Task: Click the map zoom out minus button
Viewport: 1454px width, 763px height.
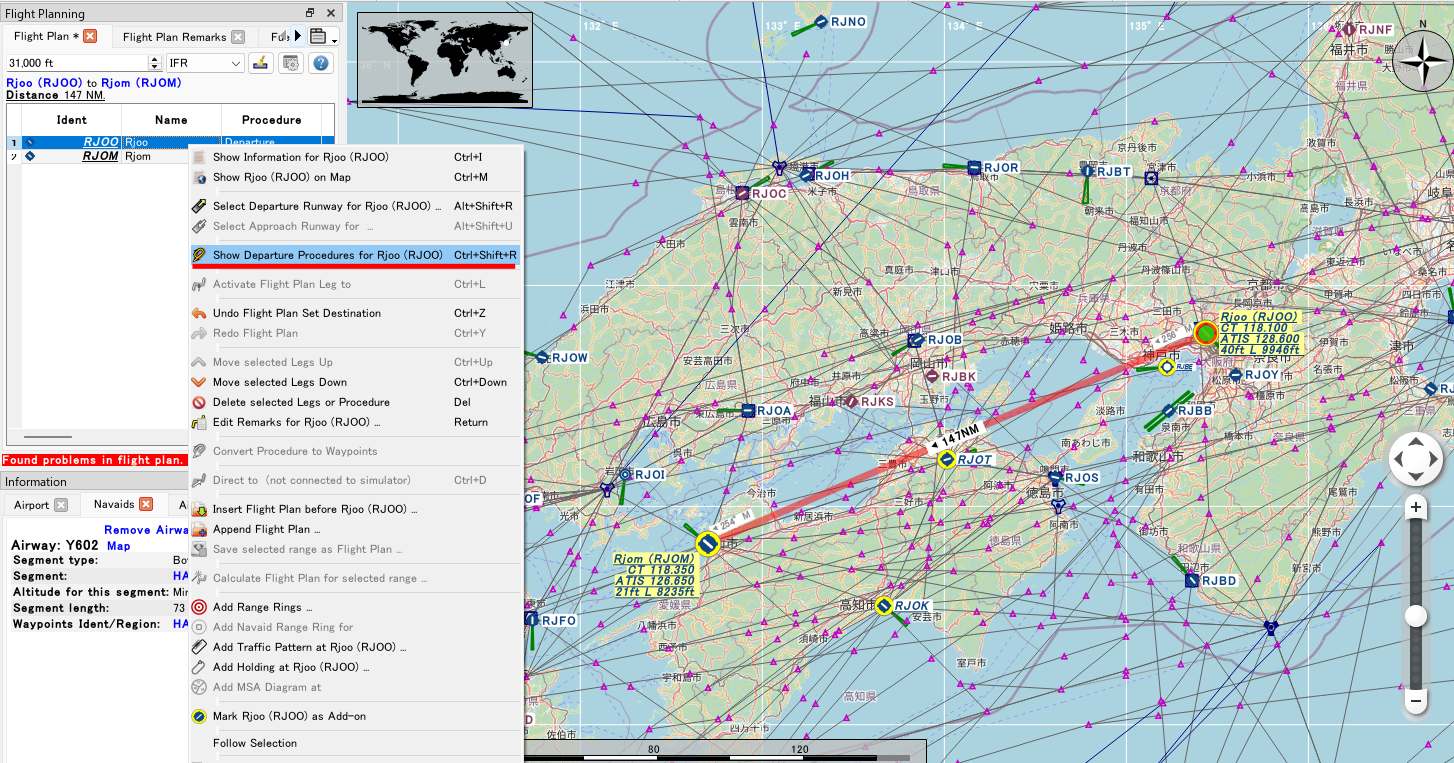Action: pyautogui.click(x=1415, y=701)
